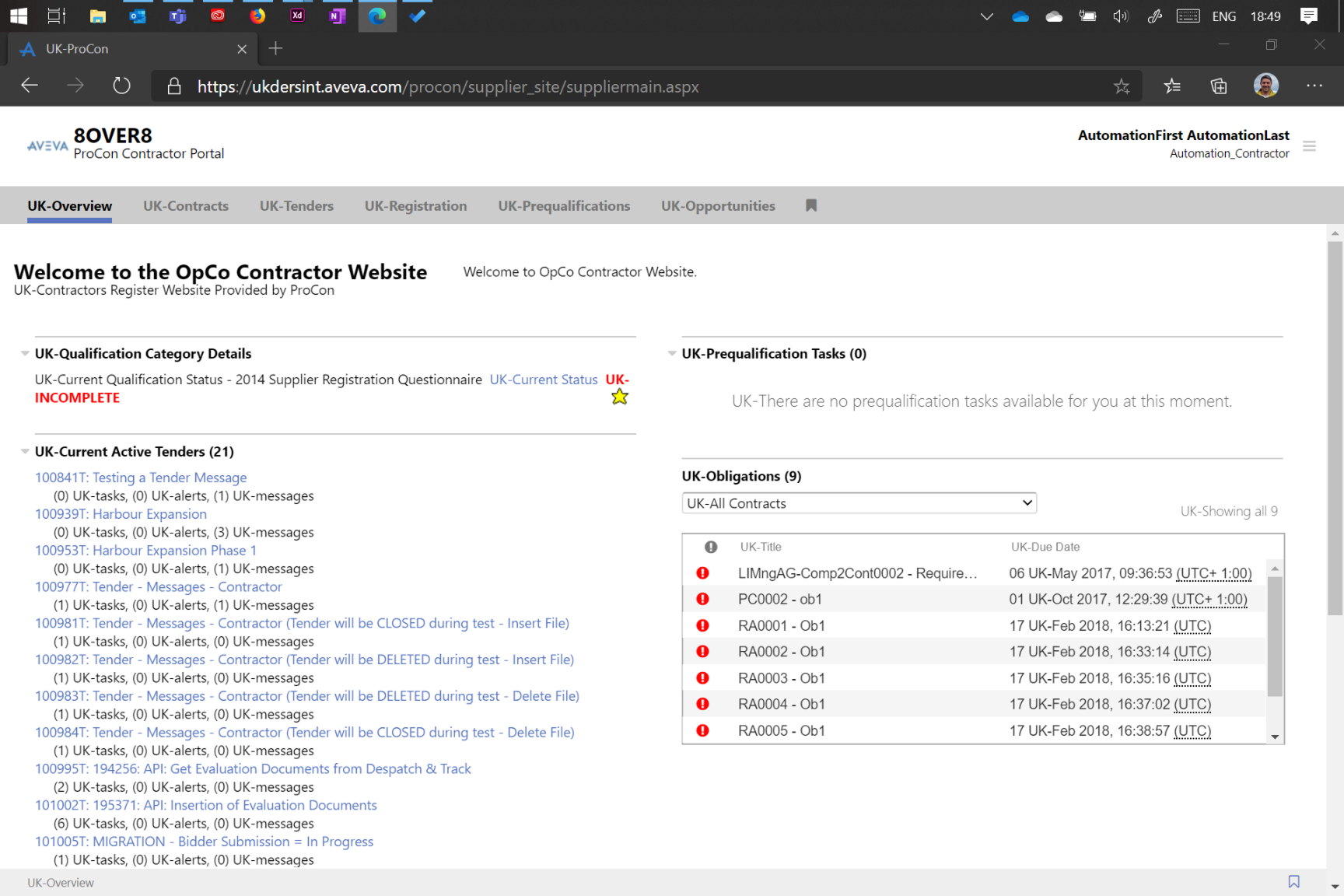The width and height of the screenshot is (1344, 896).
Task: Collapse UK-Current Active Tenders section
Action: (25, 452)
